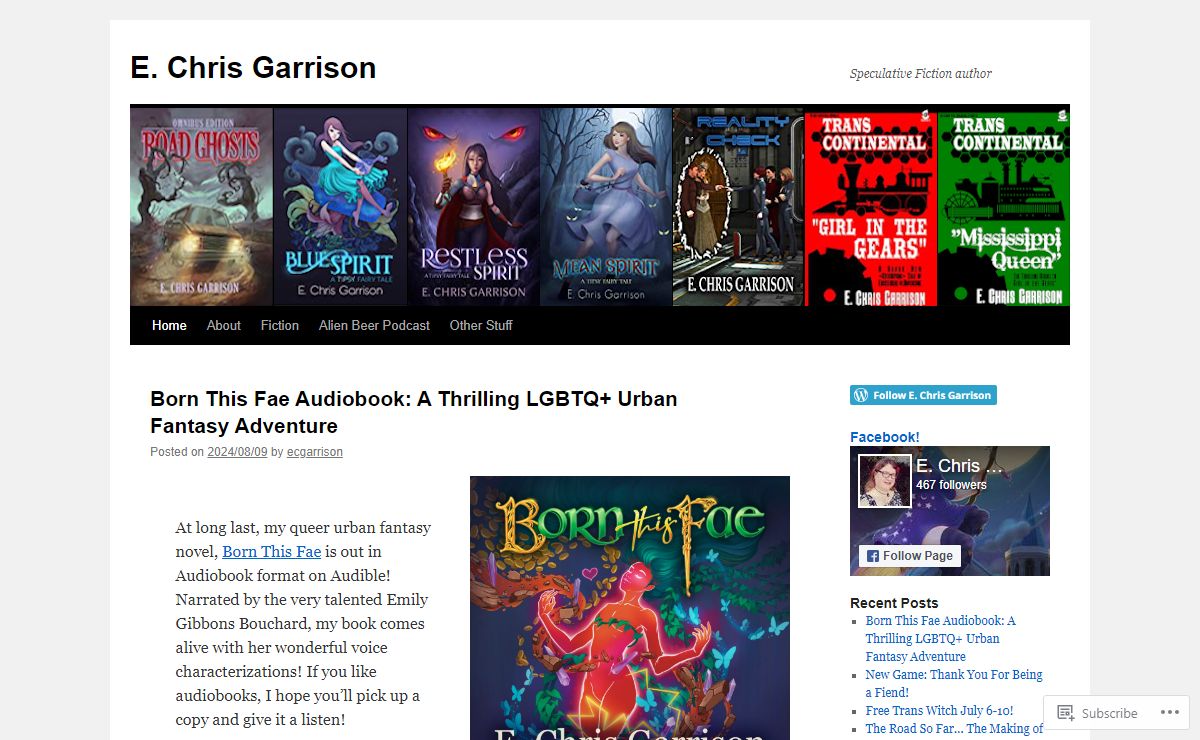This screenshot has width=1200, height=740.
Task: Open recent post Born This Fae Audiobook
Action: [940, 638]
